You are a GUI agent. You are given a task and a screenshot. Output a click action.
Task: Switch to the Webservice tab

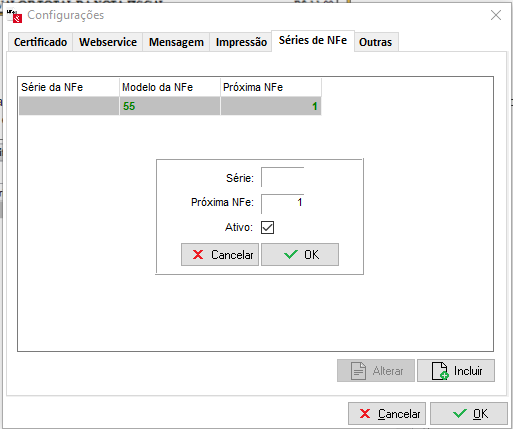click(x=108, y=42)
